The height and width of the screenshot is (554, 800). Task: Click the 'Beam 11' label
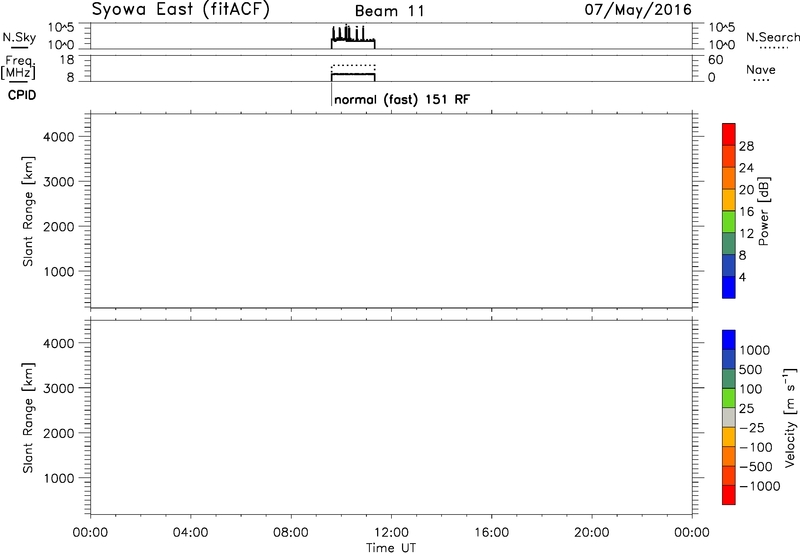[389, 11]
